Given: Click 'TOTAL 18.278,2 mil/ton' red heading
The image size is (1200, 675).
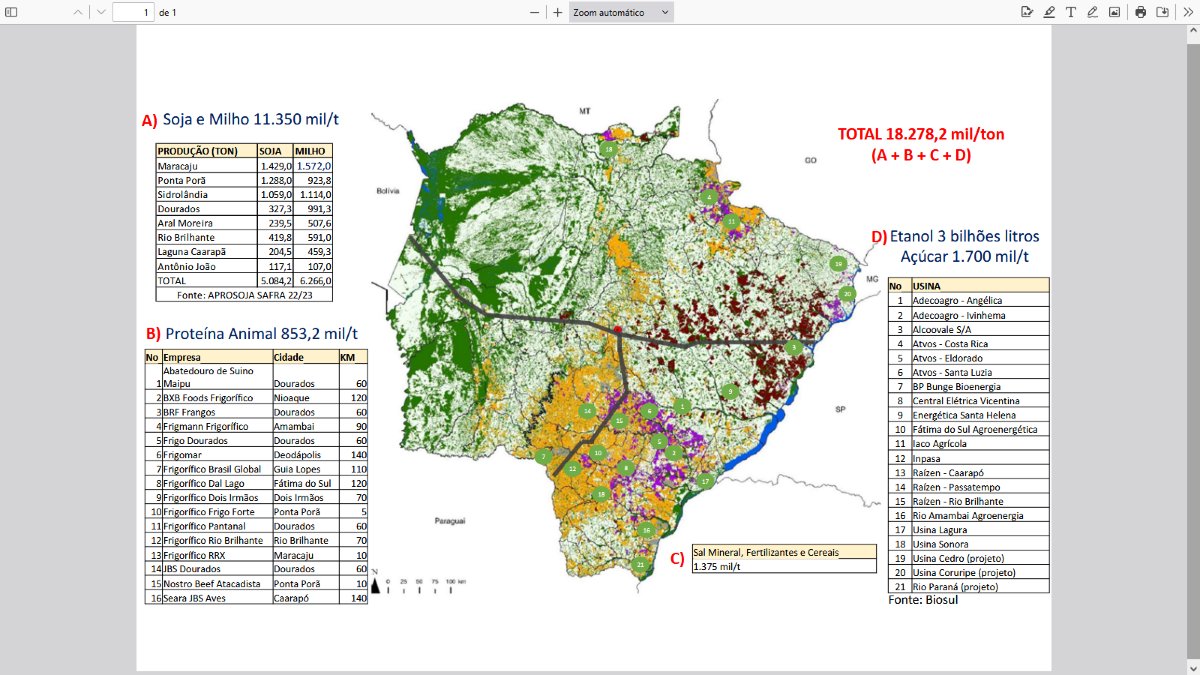Looking at the screenshot, I should click(921, 134).
